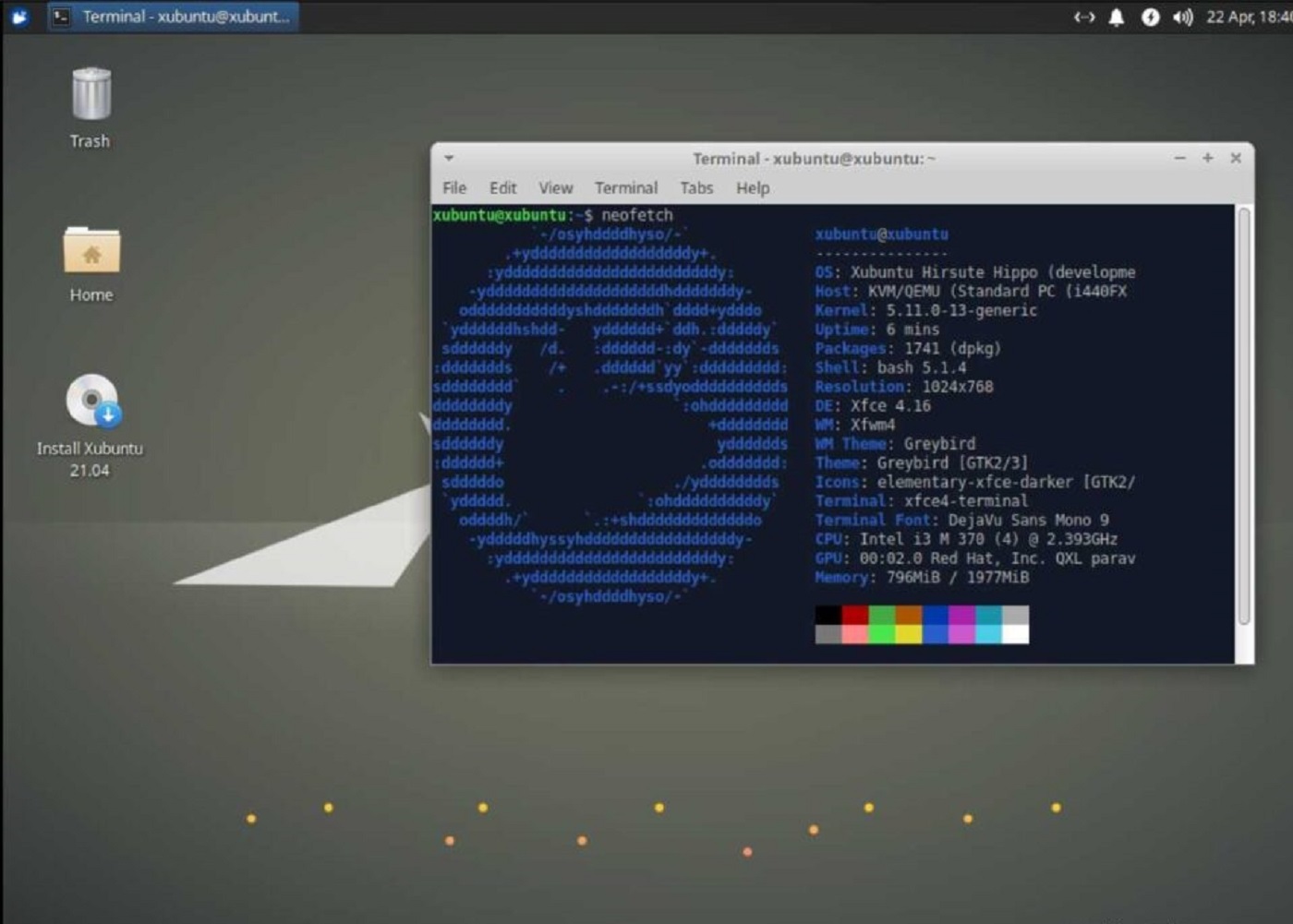Open the File menu
The width and height of the screenshot is (1293, 924).
453,188
